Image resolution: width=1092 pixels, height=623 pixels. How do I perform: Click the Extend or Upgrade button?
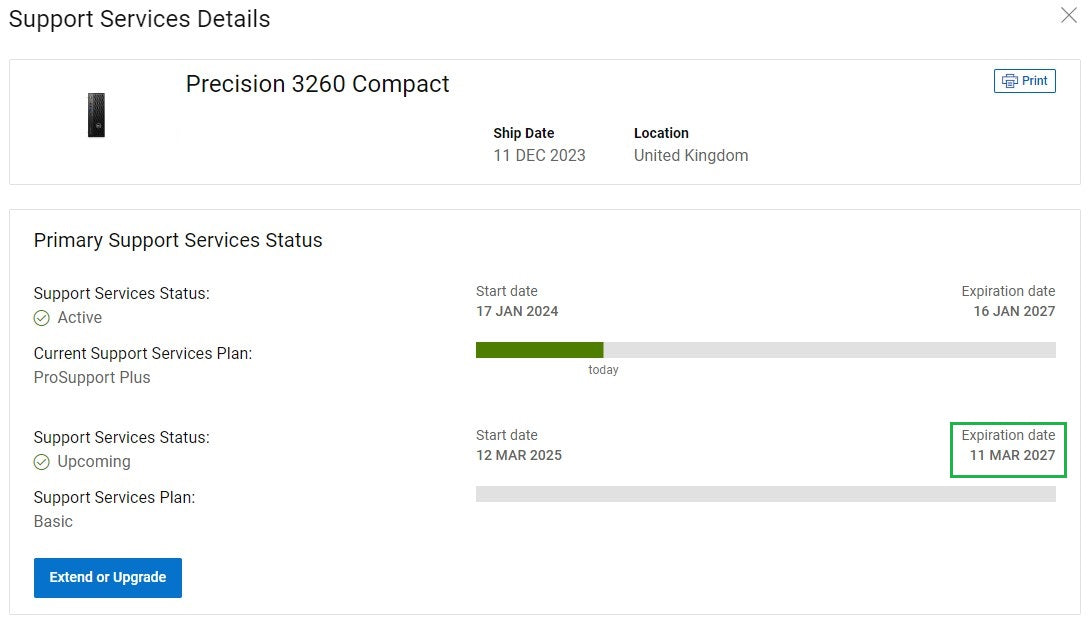tap(108, 577)
